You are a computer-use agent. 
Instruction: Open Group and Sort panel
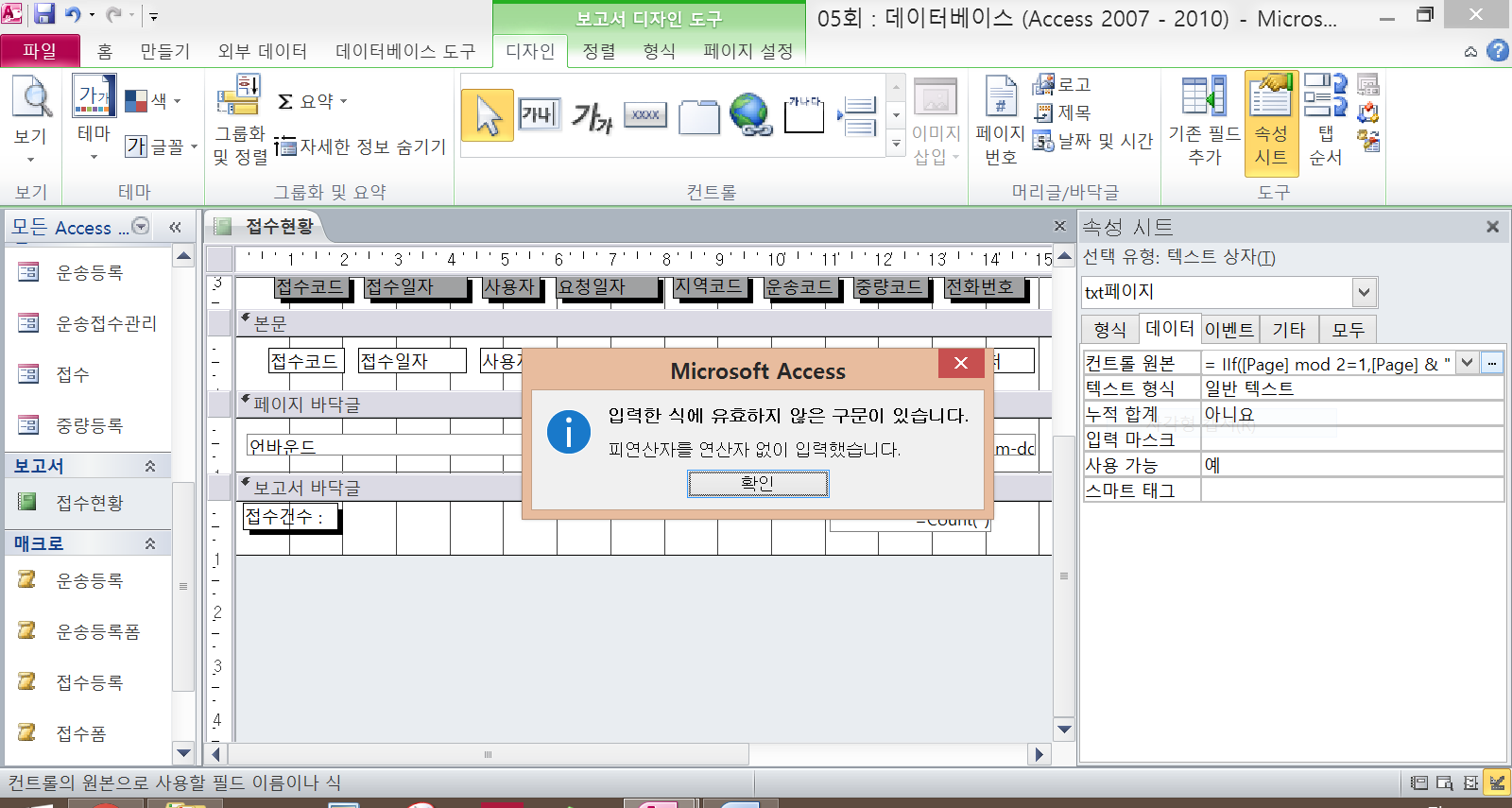pos(239,120)
